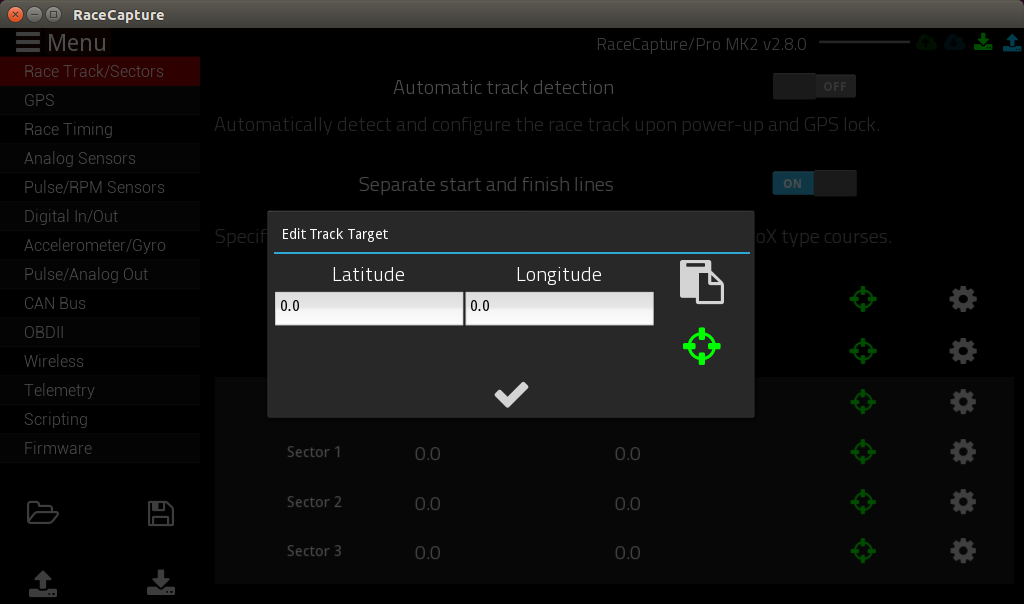Toggle Separate start and finish lines switch
The height and width of the screenshot is (604, 1024).
coord(814,183)
